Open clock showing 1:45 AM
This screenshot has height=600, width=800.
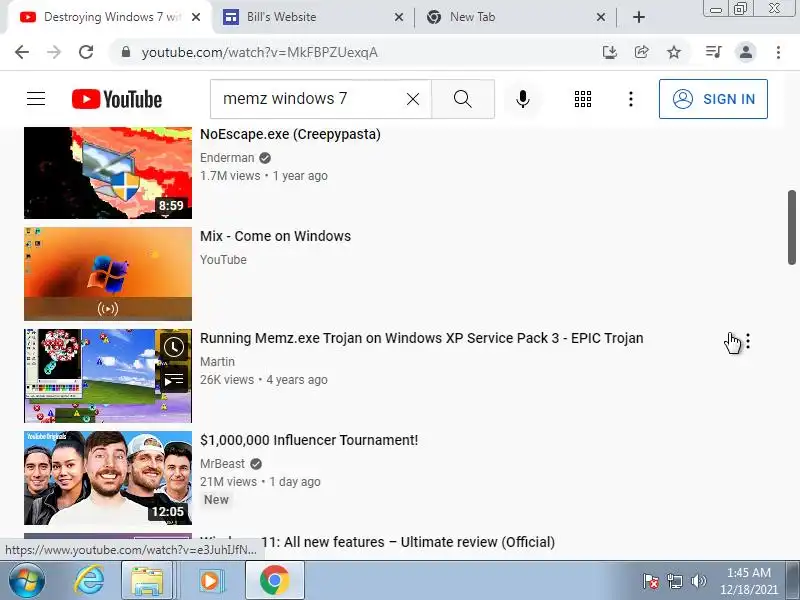tap(748, 581)
